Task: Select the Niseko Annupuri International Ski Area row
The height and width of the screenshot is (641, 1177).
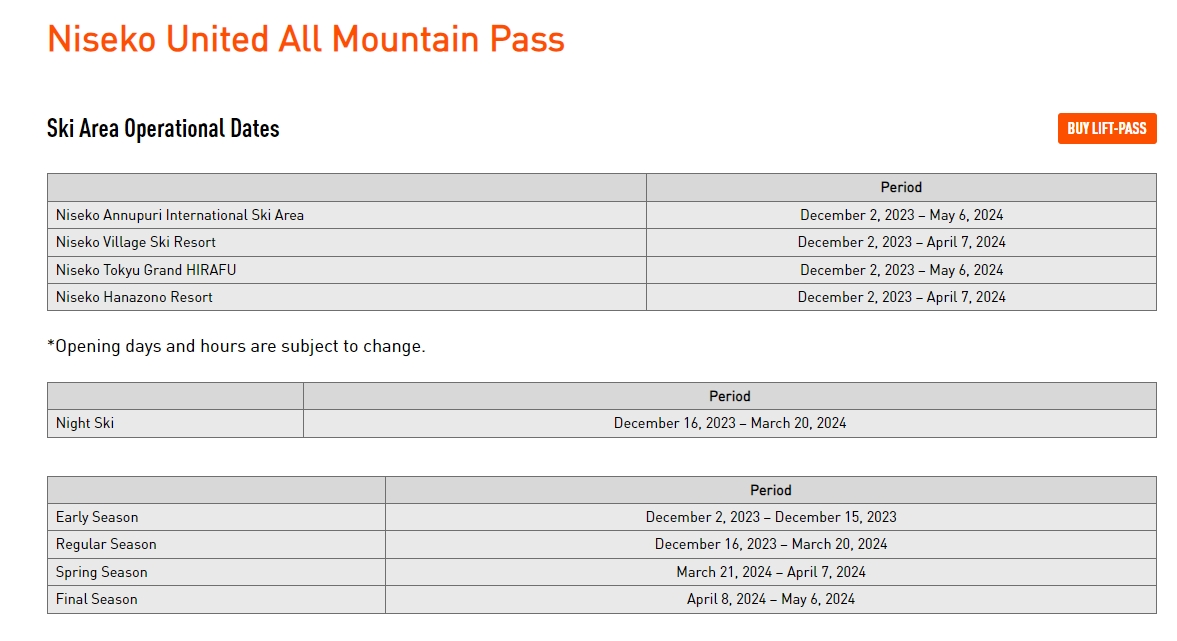Action: [x=601, y=215]
